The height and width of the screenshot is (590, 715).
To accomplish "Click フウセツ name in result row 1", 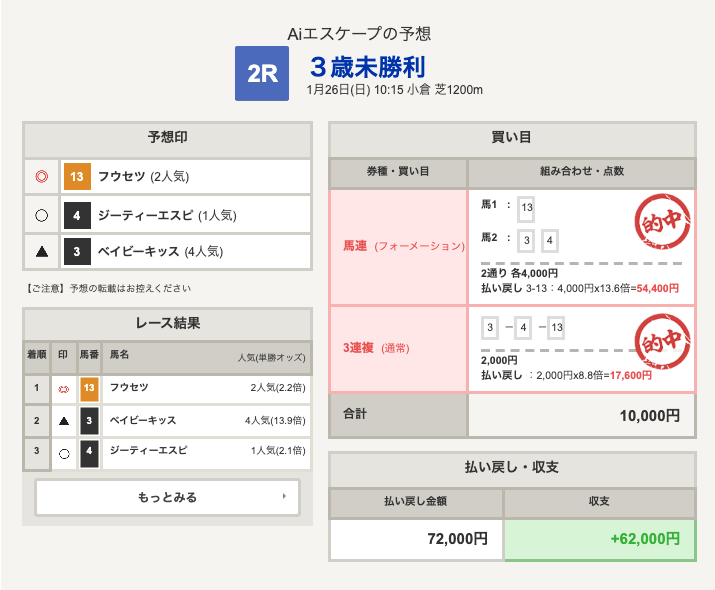I will pyautogui.click(x=129, y=388).
